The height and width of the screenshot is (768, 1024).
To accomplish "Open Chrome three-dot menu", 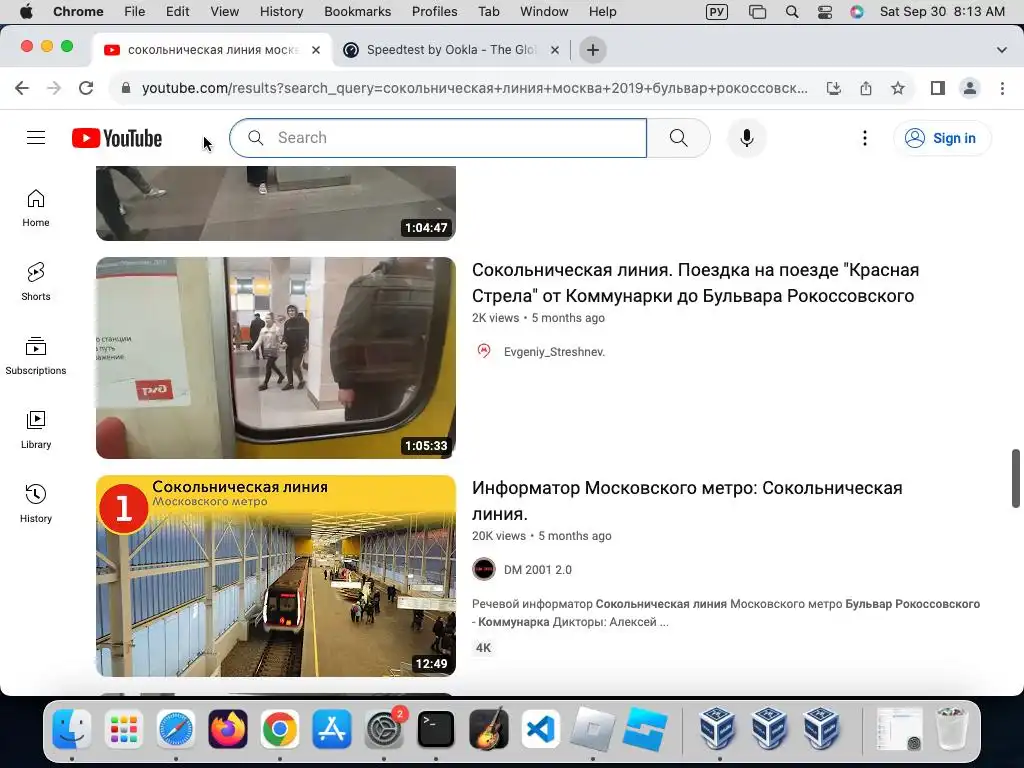I will (x=1002, y=88).
